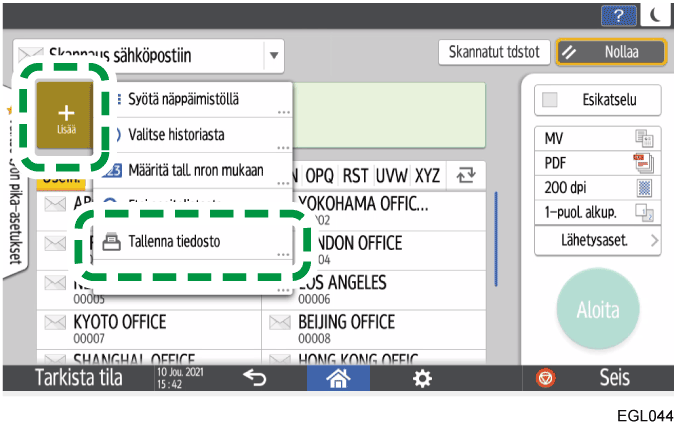Screen dimensions: 679x427
Task: Toggle the Esikatselu checkbox
Action: [550, 100]
